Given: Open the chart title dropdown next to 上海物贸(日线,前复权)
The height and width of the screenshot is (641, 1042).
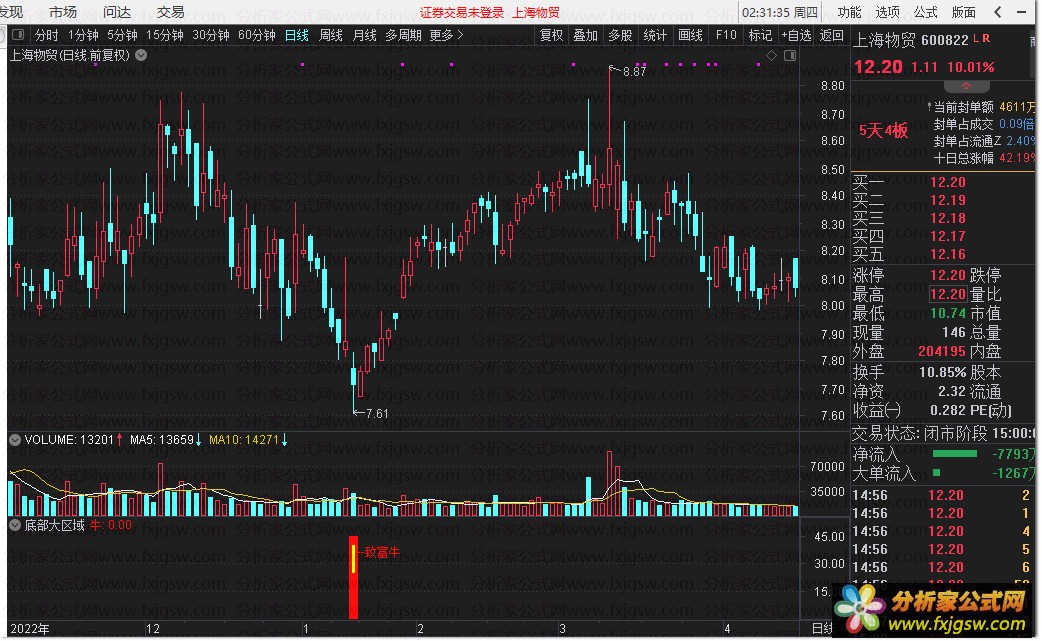Looking at the screenshot, I should click(141, 55).
